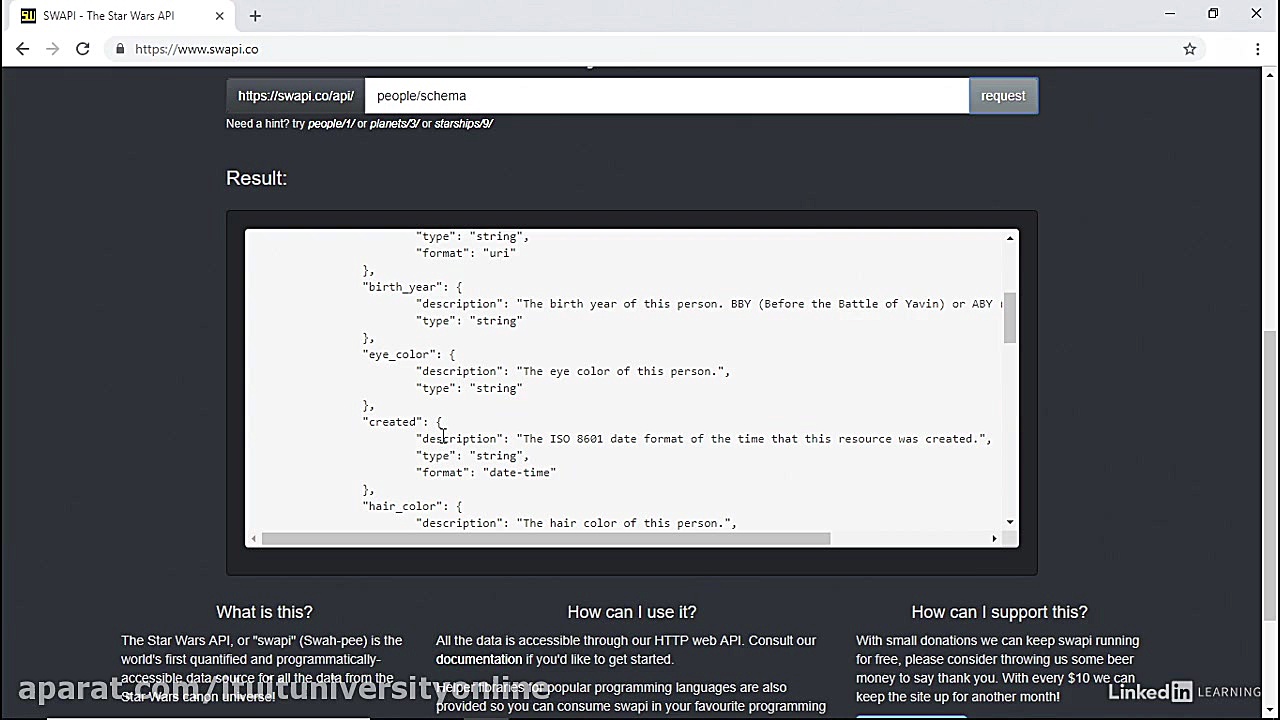Click the "How can I use it?" heading
This screenshot has height=720, width=1280.
[x=632, y=612]
